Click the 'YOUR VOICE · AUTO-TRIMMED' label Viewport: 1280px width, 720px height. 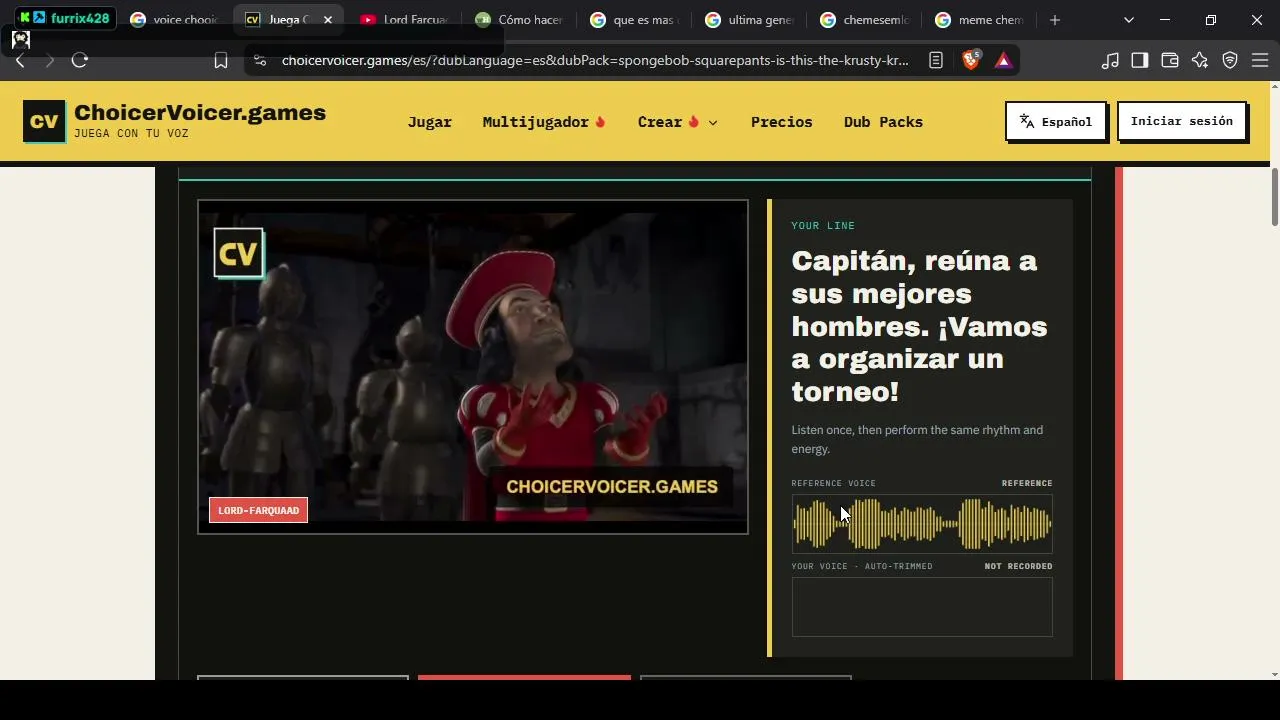[x=862, y=566]
